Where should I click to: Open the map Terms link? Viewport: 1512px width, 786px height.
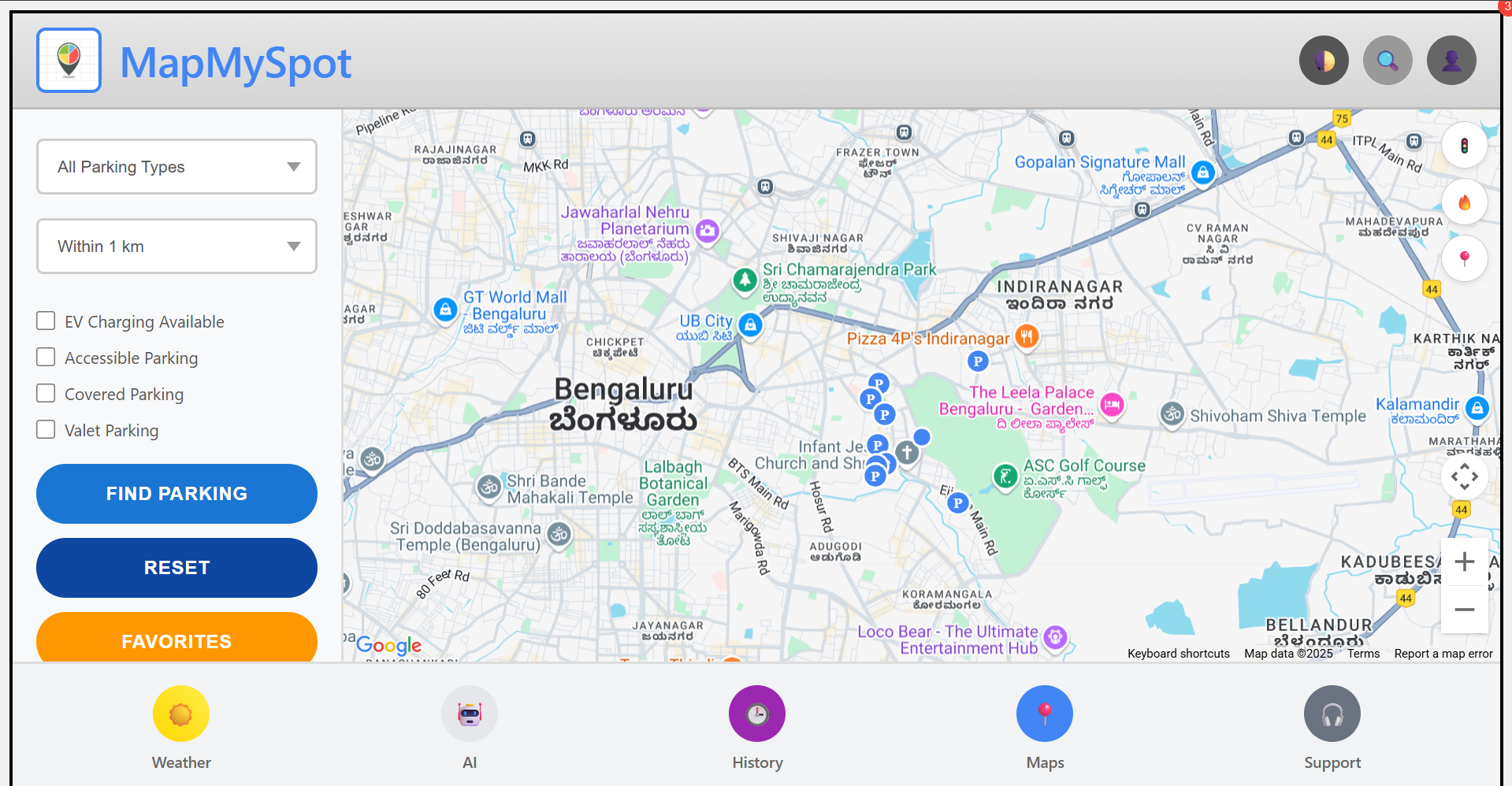1363,654
